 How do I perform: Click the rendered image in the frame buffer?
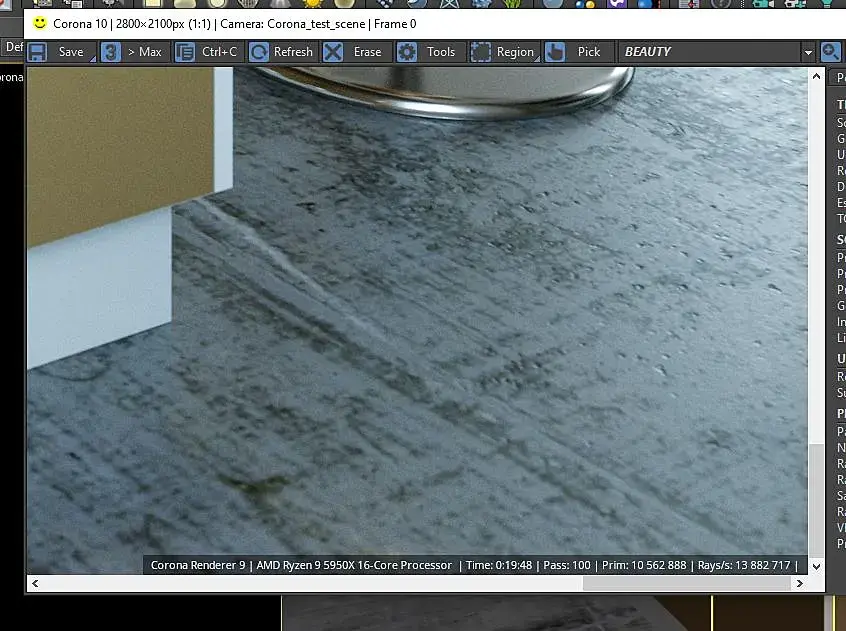(x=418, y=320)
